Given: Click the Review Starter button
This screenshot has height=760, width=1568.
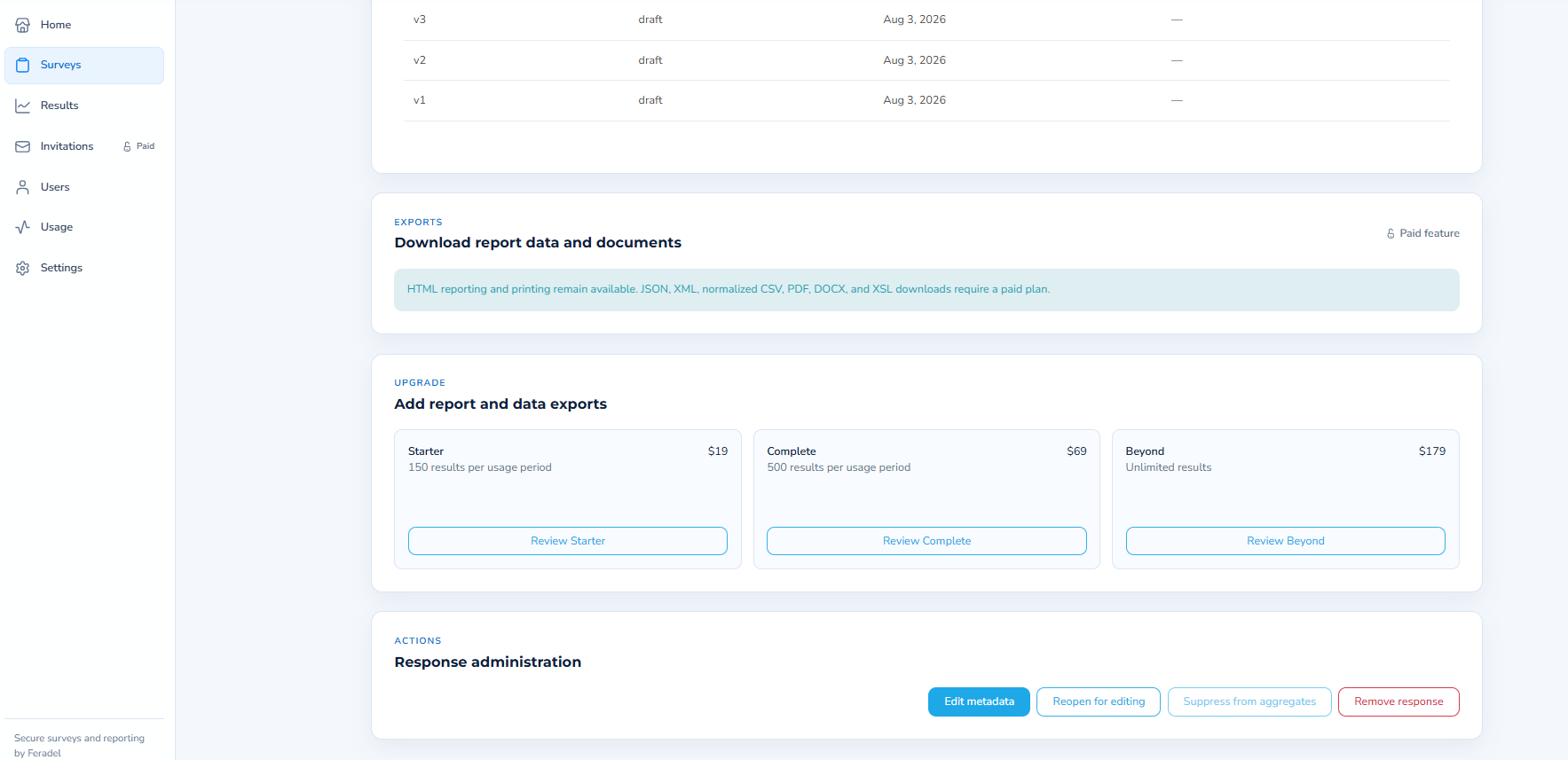Looking at the screenshot, I should 568,541.
